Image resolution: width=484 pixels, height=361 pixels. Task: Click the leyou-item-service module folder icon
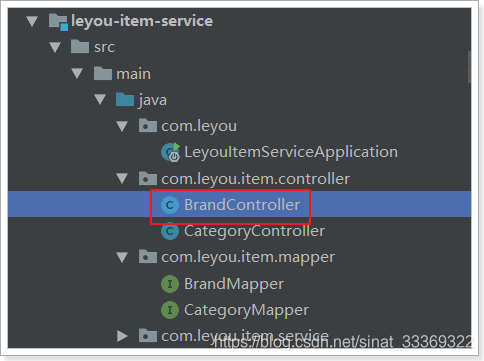(58, 22)
